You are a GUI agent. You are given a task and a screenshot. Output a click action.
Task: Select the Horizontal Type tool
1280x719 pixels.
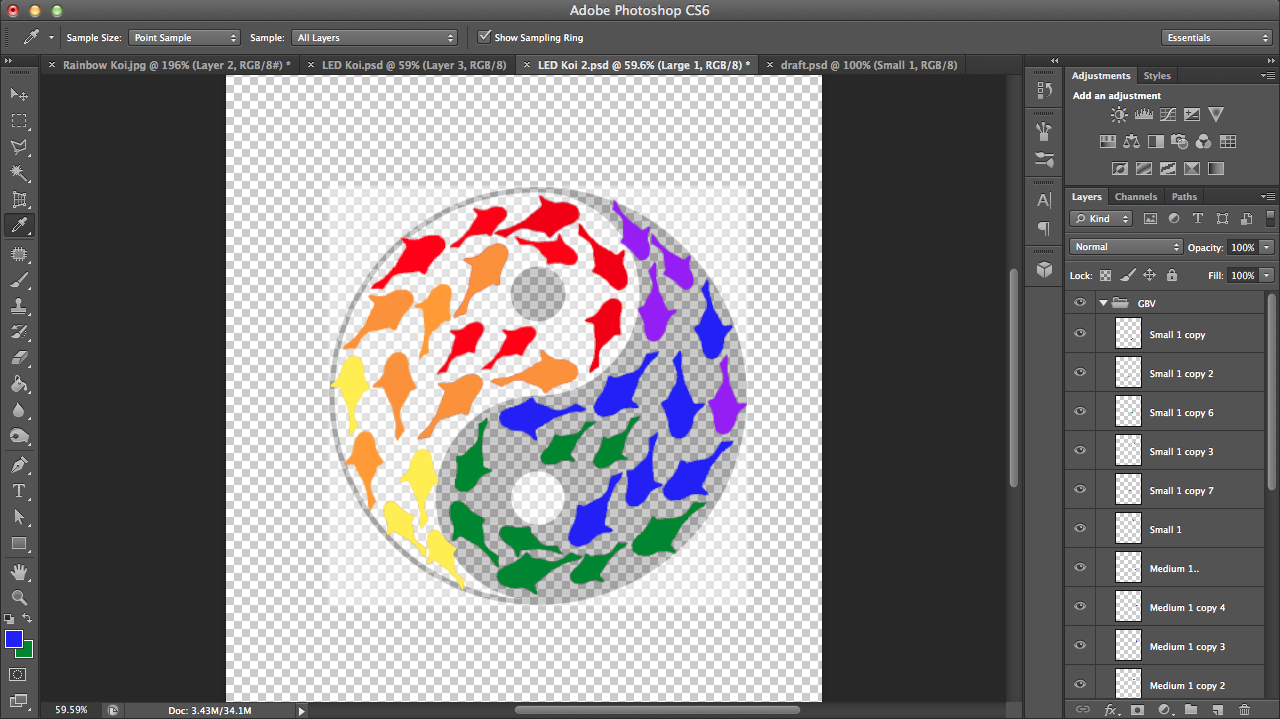point(18,490)
